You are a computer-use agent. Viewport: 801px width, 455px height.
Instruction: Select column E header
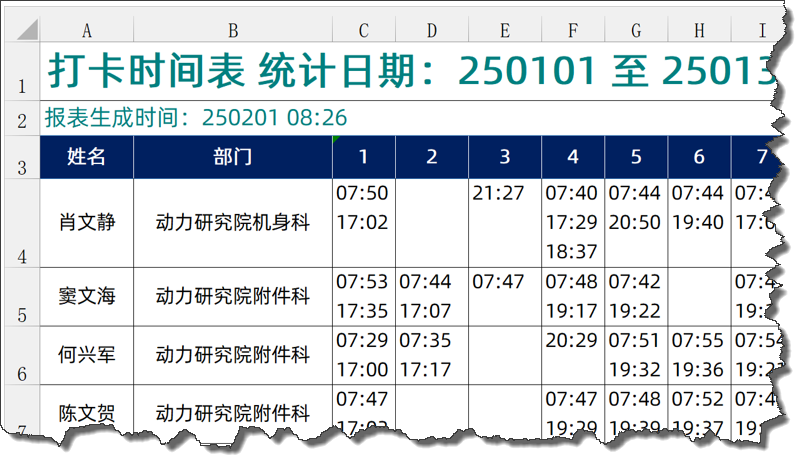(505, 31)
